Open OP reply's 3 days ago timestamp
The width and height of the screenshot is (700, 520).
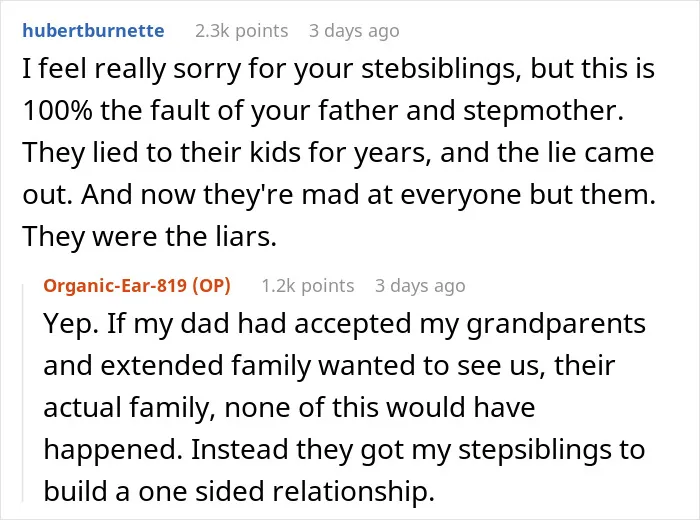(420, 286)
